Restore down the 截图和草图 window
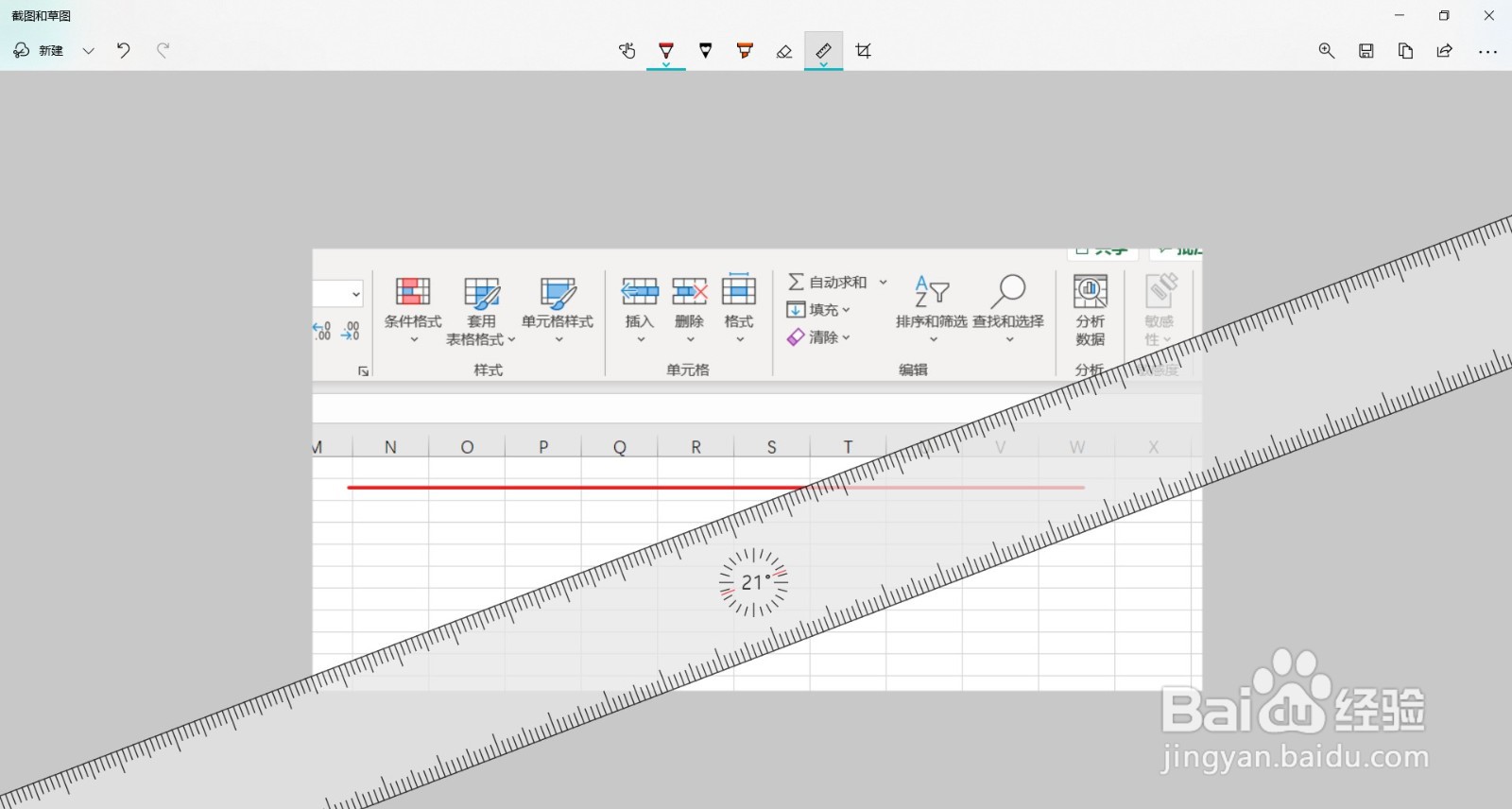This screenshot has height=809, width=1512. pyautogui.click(x=1444, y=15)
